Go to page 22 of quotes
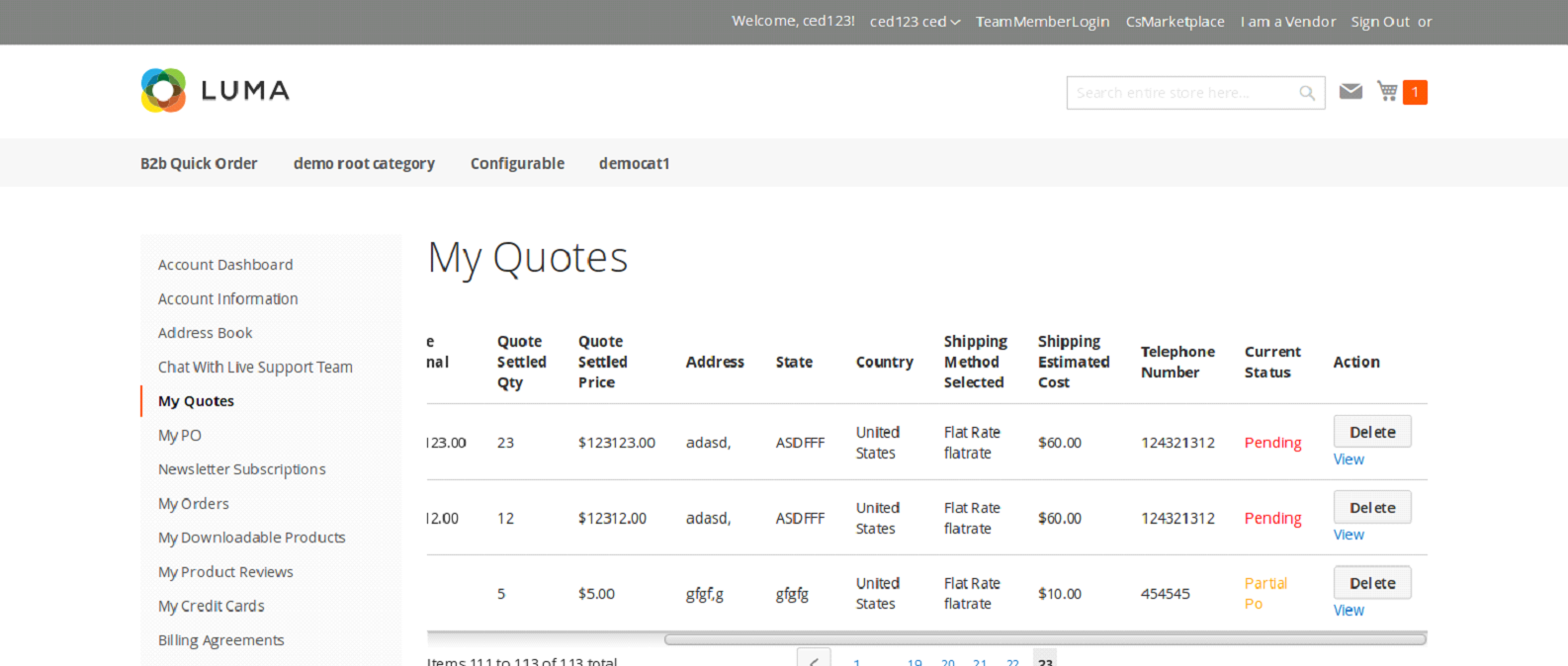Image resolution: width=1568 pixels, height=666 pixels. click(x=1012, y=662)
